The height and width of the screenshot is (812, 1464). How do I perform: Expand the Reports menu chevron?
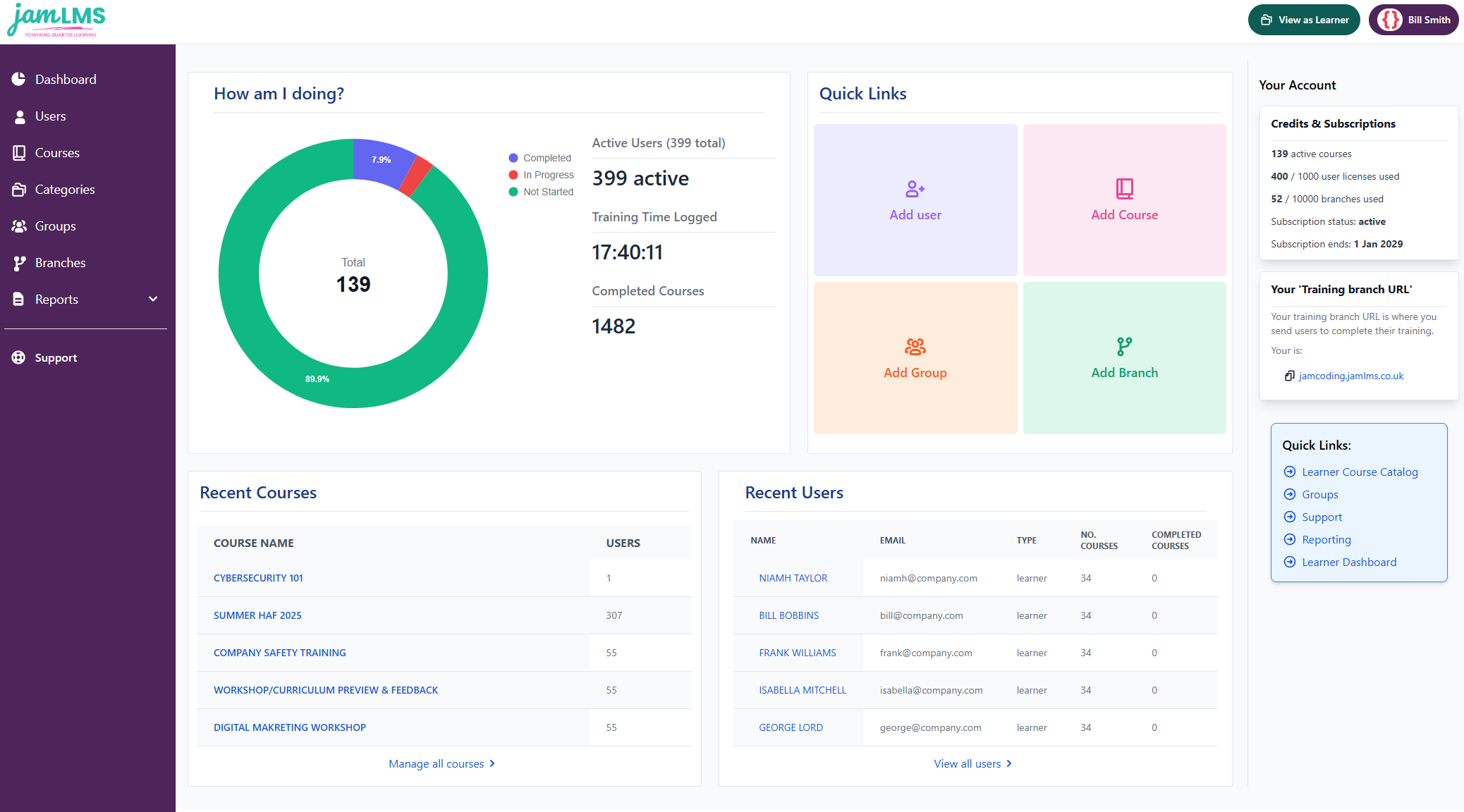153,299
